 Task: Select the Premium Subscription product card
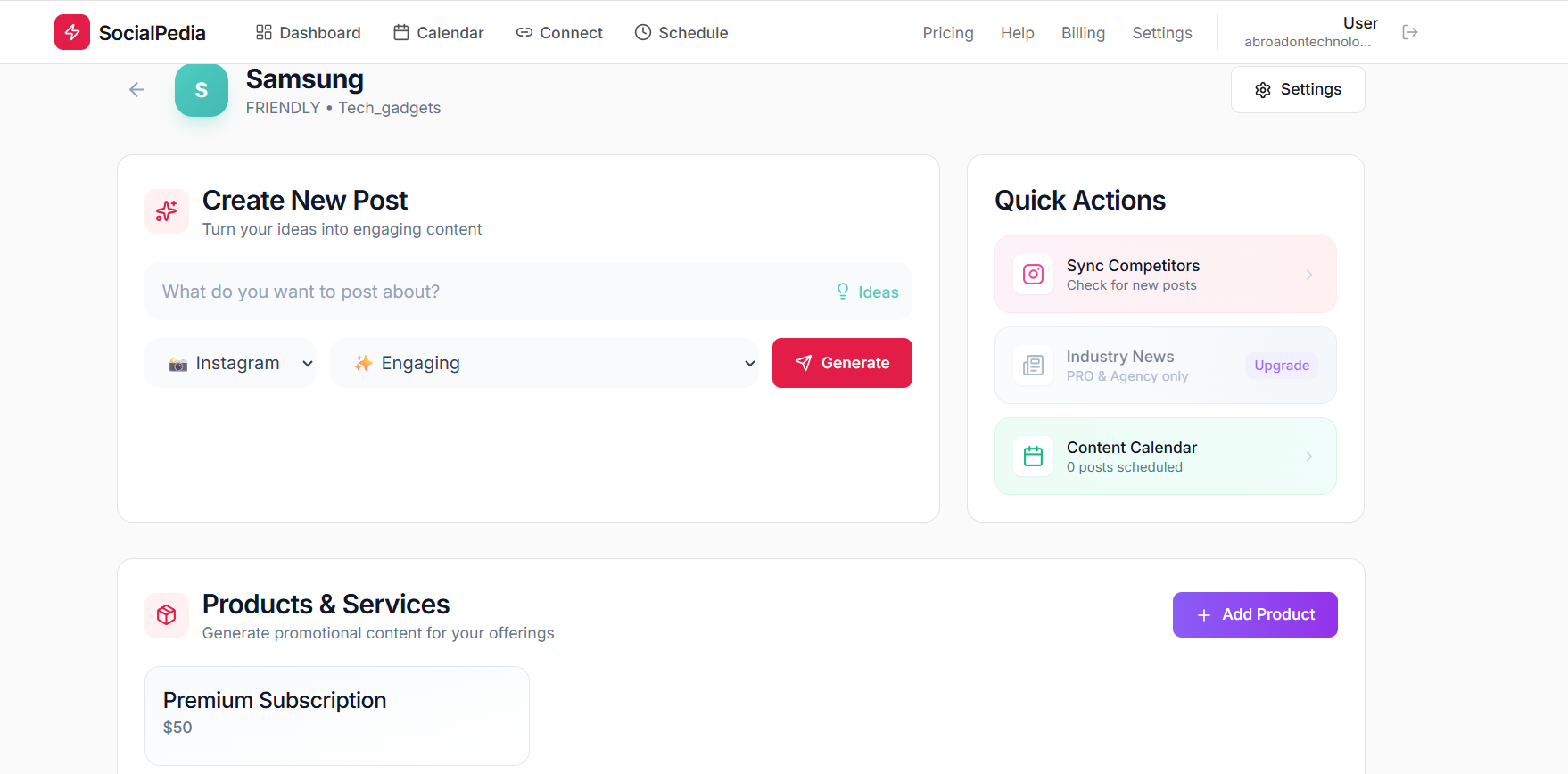[x=337, y=716]
